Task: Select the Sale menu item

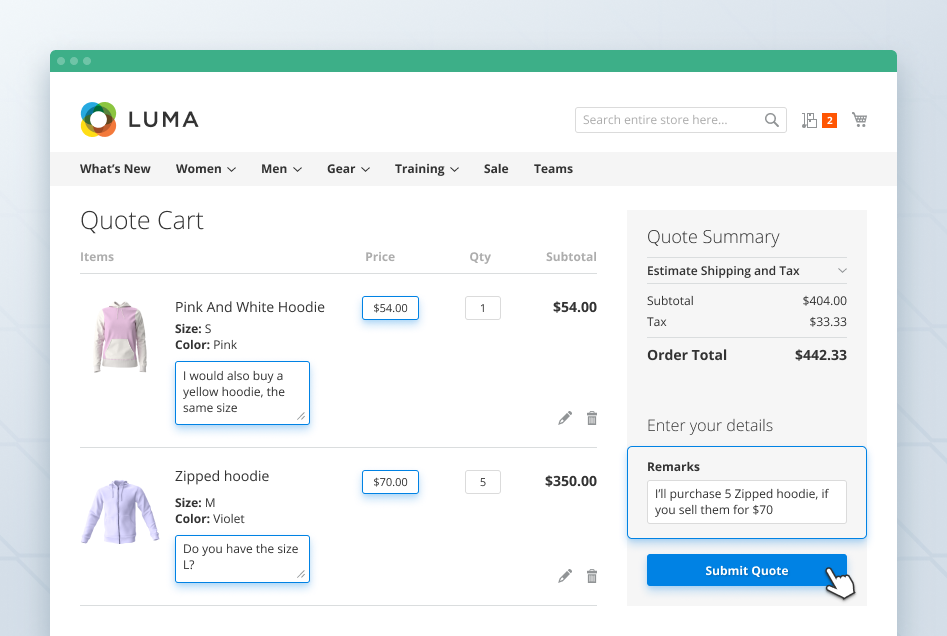Action: [495, 168]
